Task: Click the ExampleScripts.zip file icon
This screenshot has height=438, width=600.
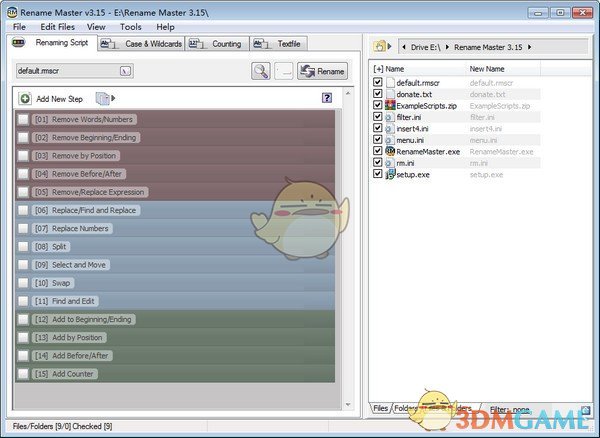Action: coord(390,105)
